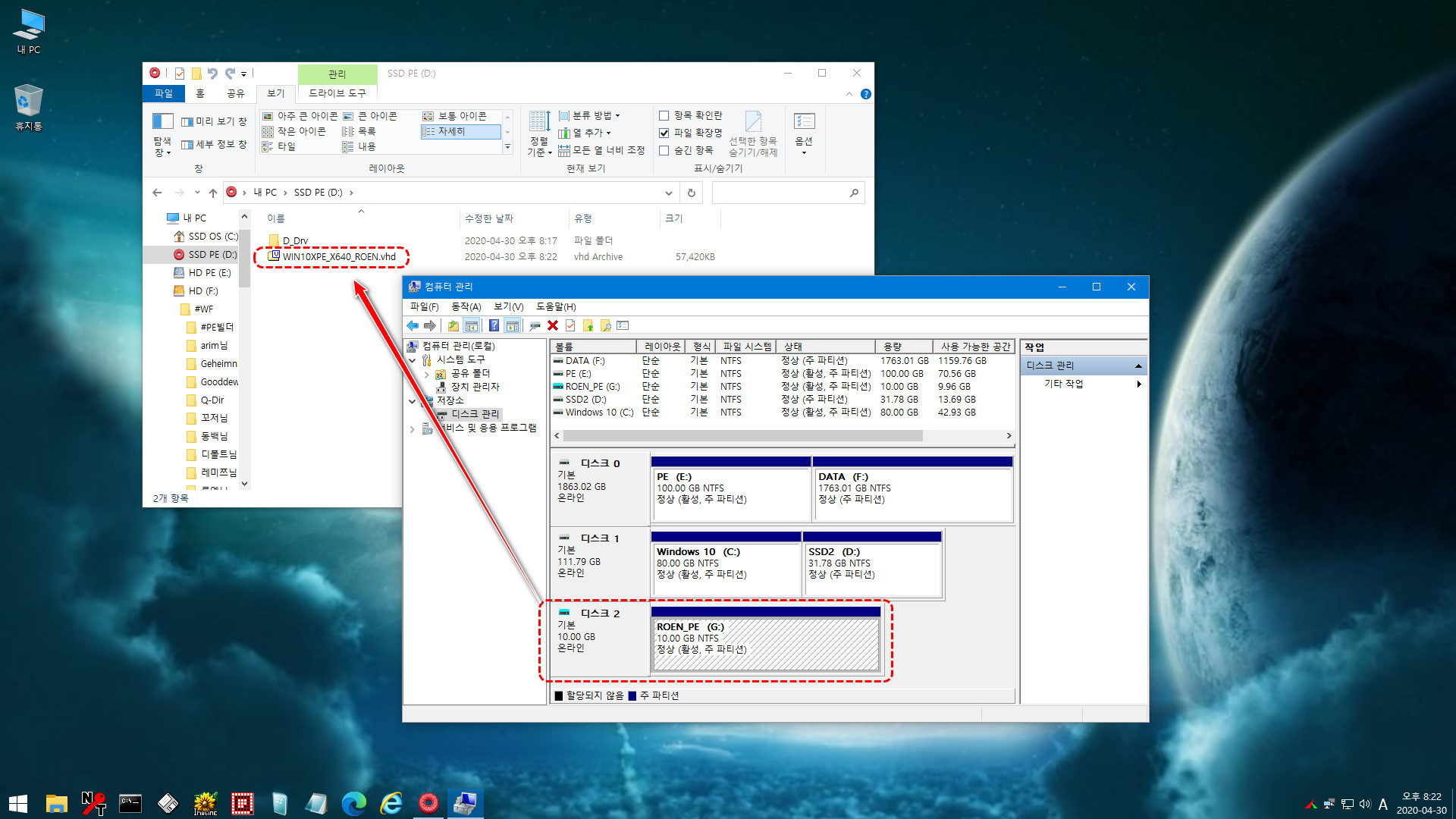Screen dimensions: 1456x819
Task: Open the Explorer address bar history dropdown
Action: click(x=668, y=193)
